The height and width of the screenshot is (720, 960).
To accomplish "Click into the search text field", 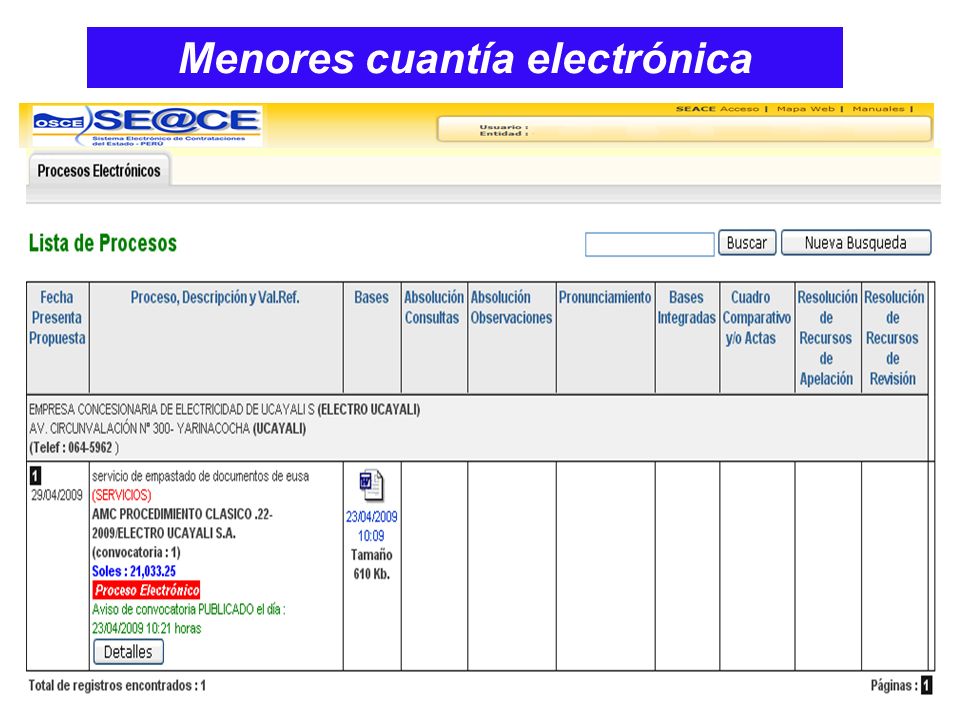I will [x=650, y=244].
